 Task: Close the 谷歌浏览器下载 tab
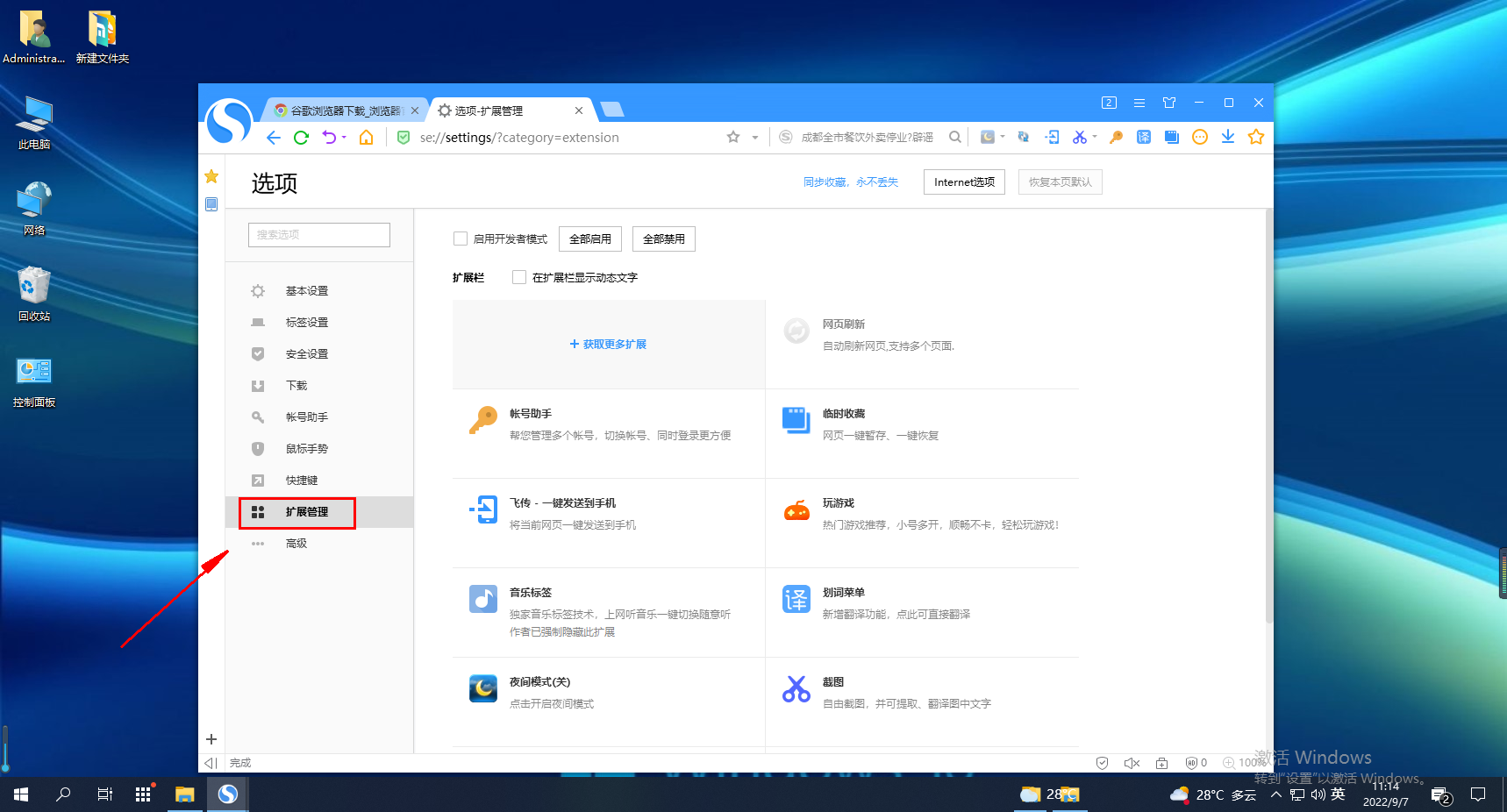tap(415, 110)
